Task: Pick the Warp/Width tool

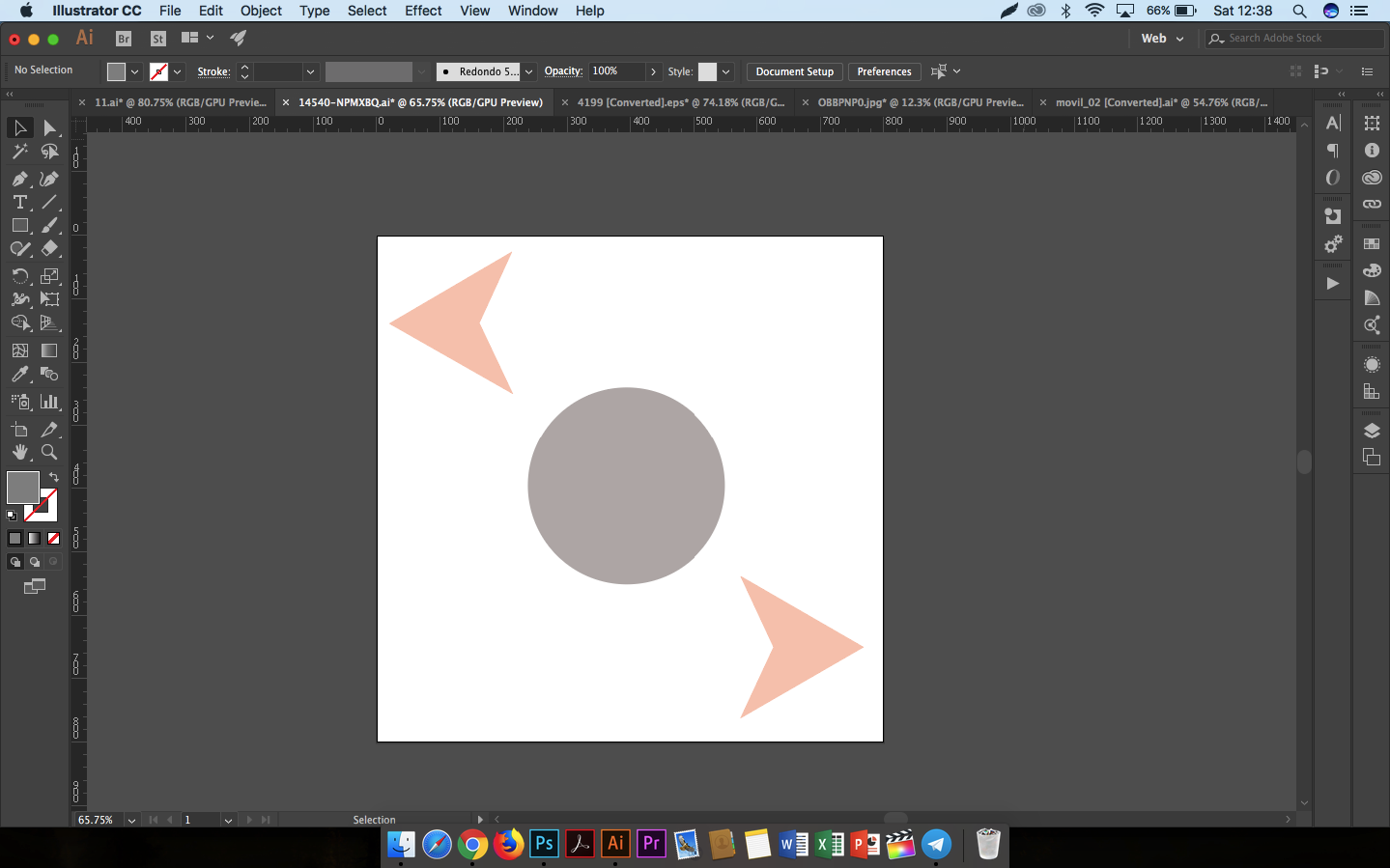Action: [19, 299]
